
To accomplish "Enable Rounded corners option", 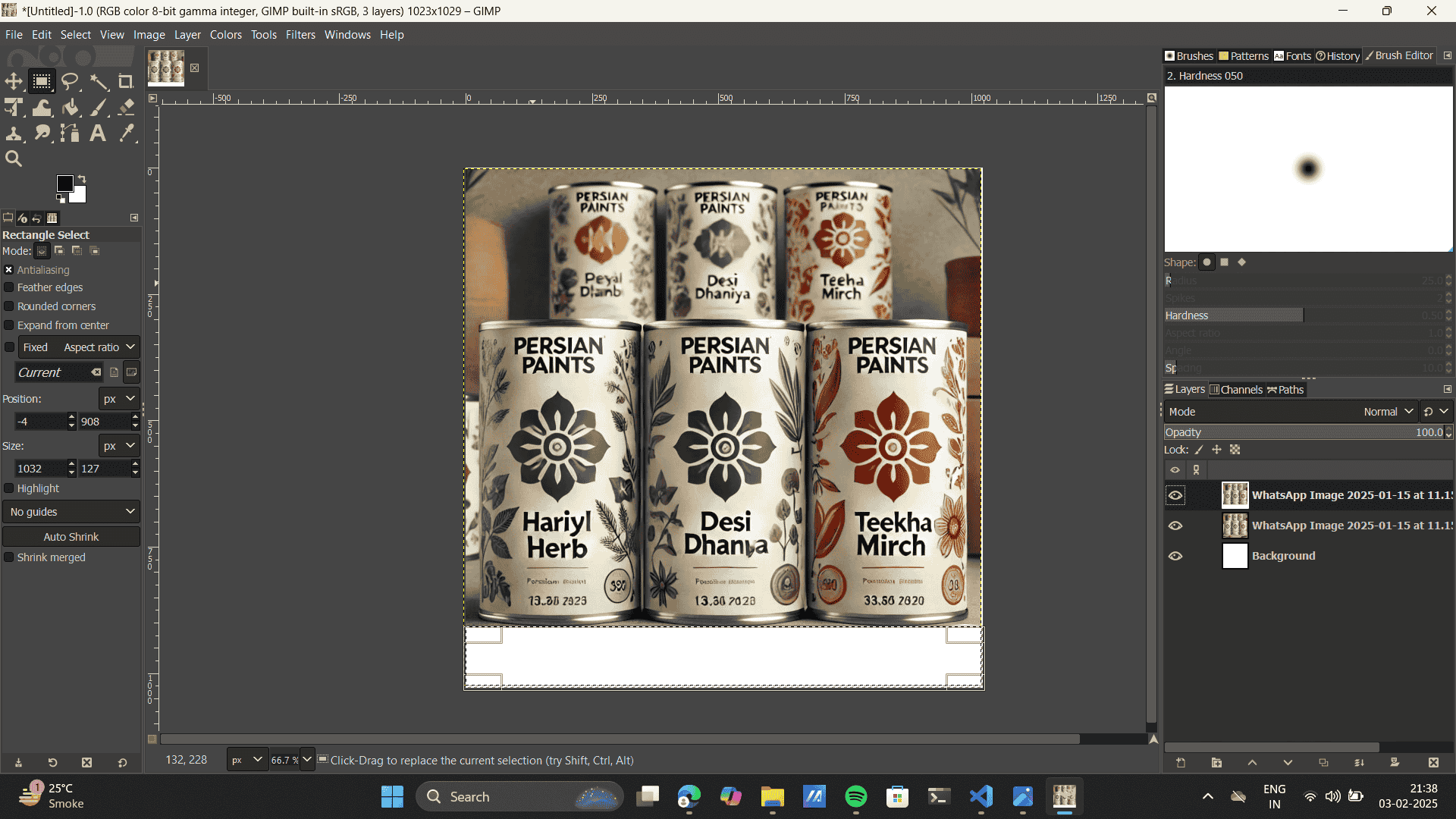I will [x=9, y=306].
